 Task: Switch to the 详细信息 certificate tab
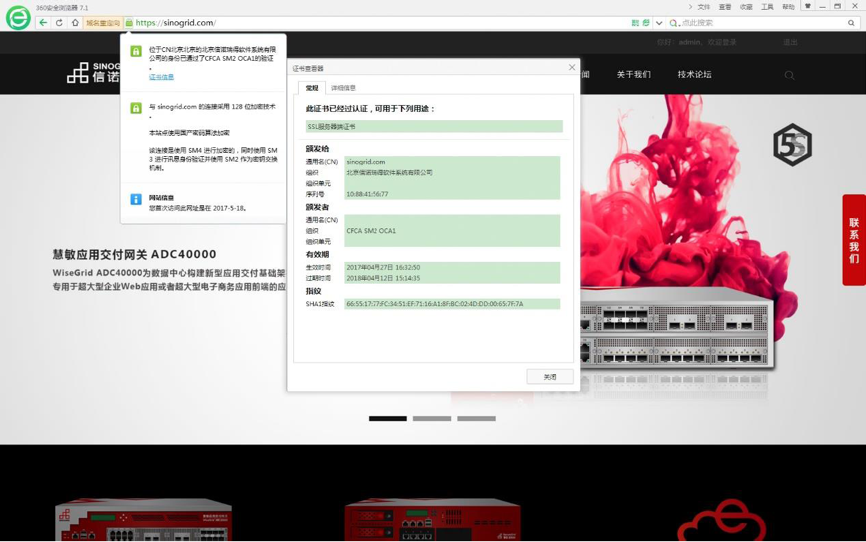tap(343, 88)
